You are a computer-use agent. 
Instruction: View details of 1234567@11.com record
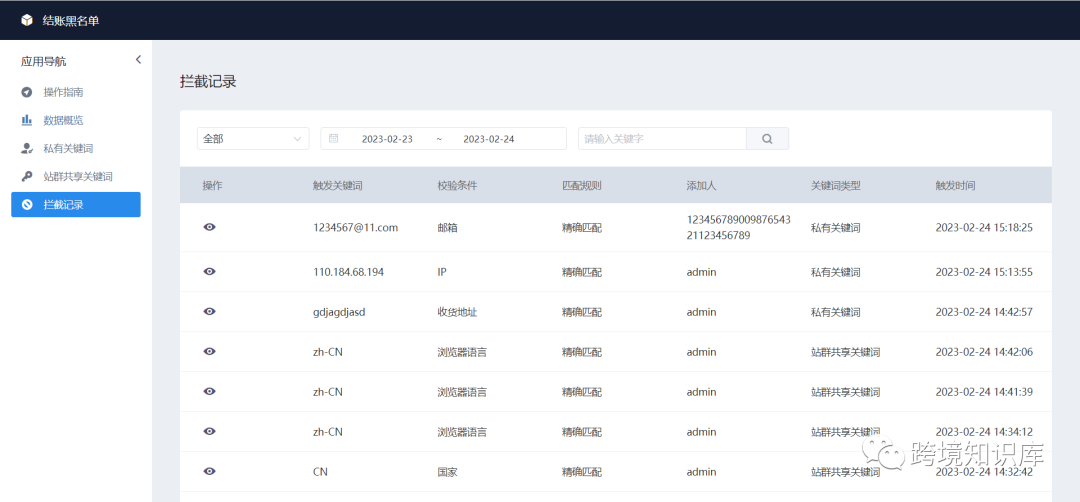(x=209, y=227)
